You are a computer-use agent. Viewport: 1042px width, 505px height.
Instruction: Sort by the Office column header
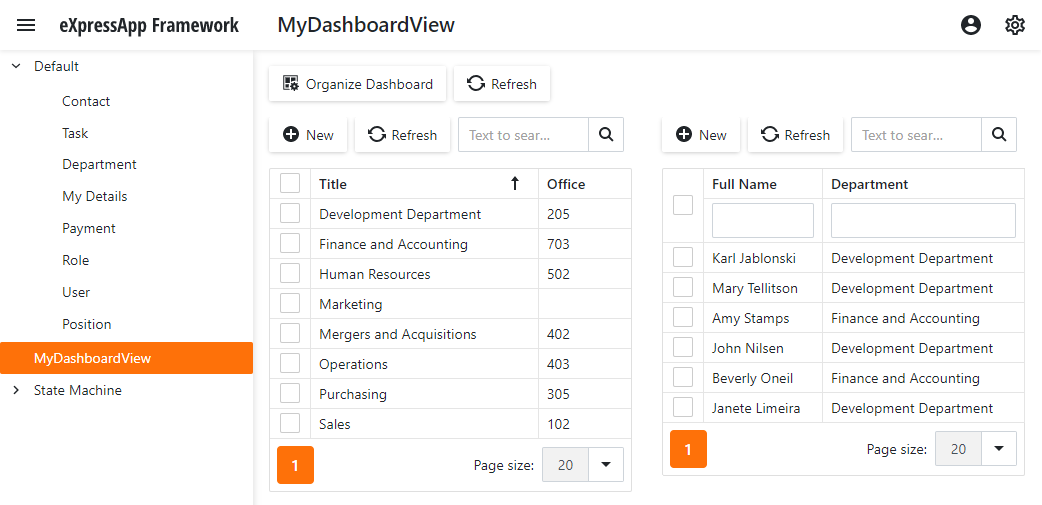point(584,184)
